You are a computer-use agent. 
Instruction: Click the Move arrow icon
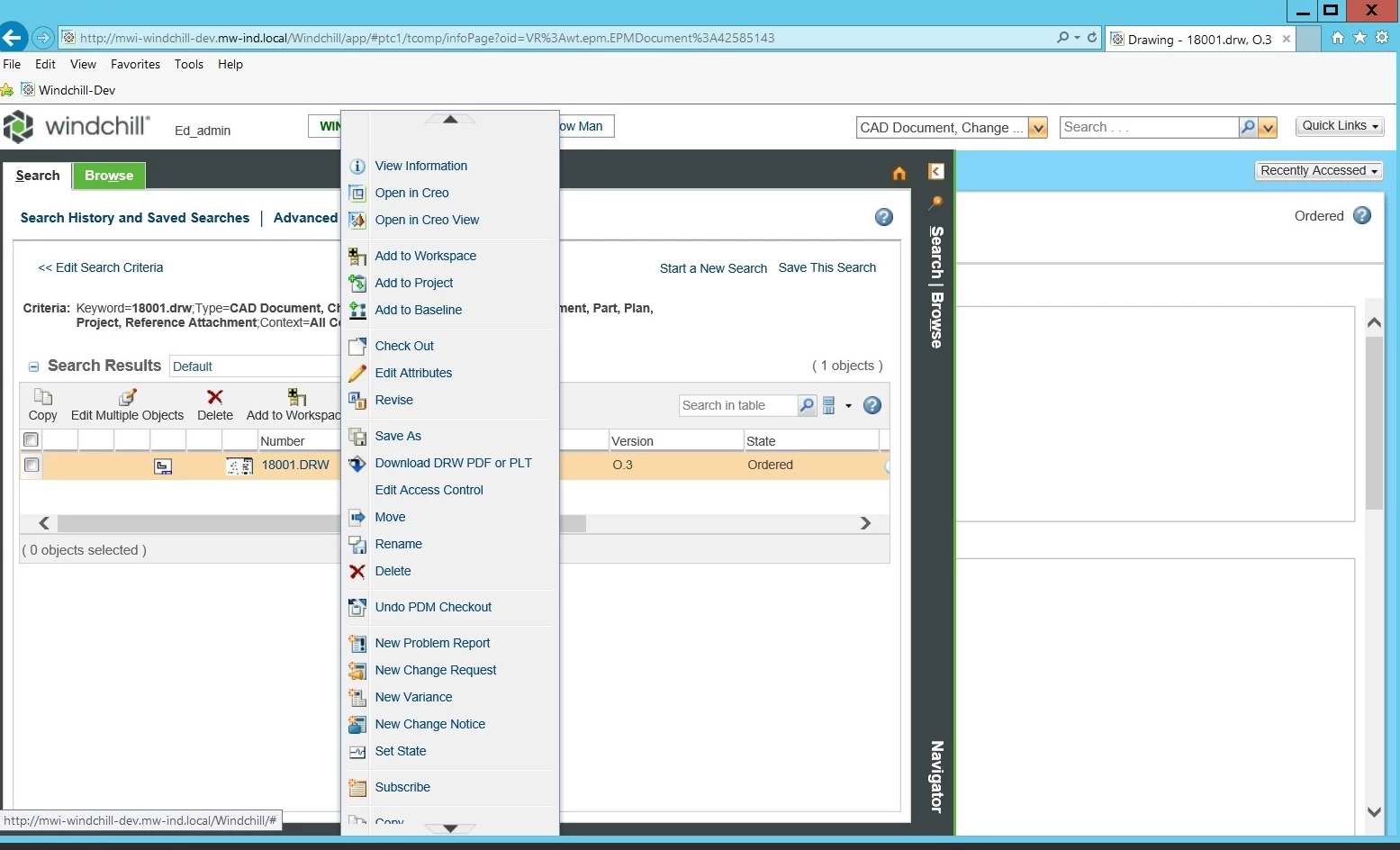click(x=357, y=518)
